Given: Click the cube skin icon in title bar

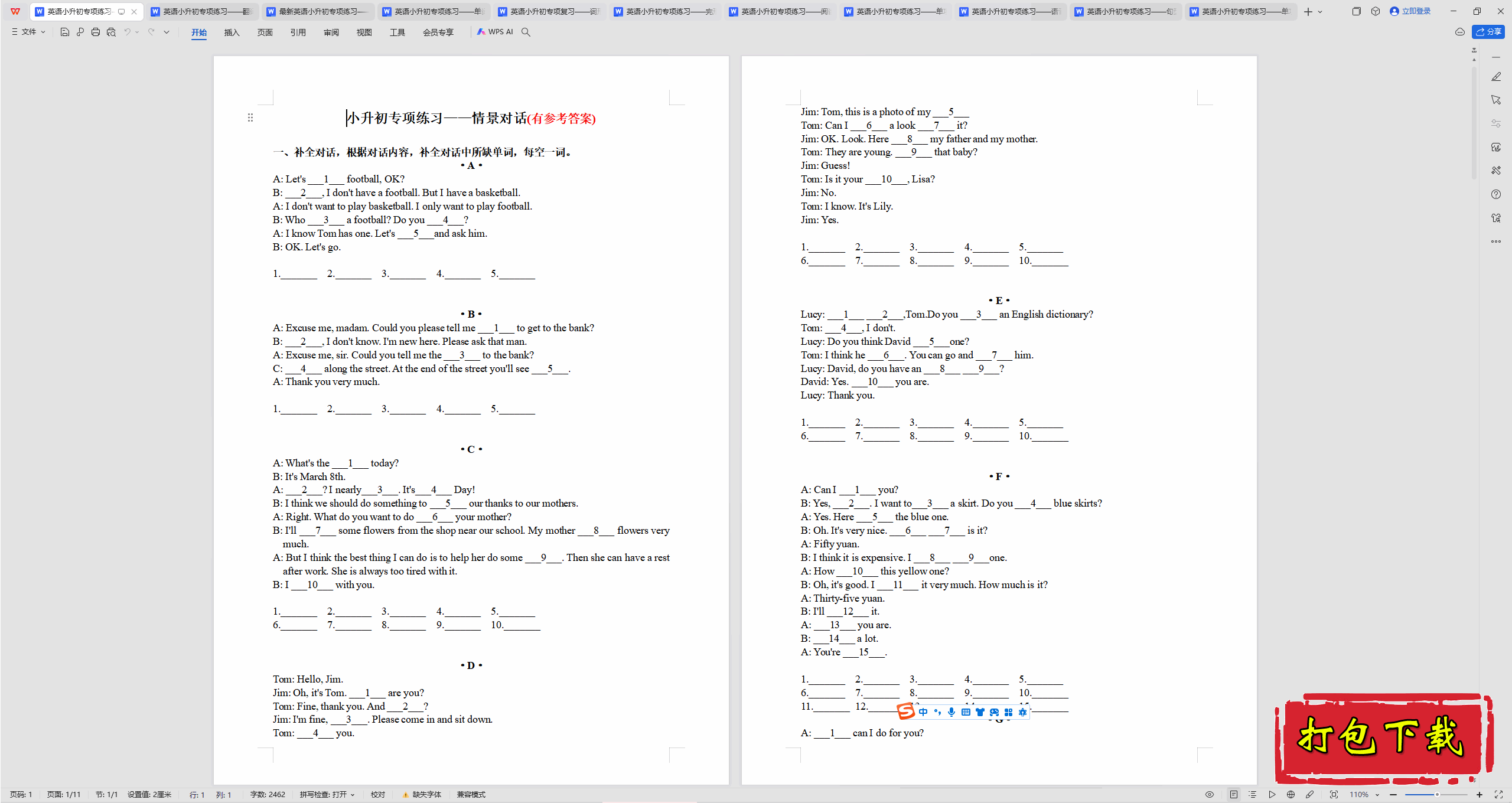Looking at the screenshot, I should 1376,11.
